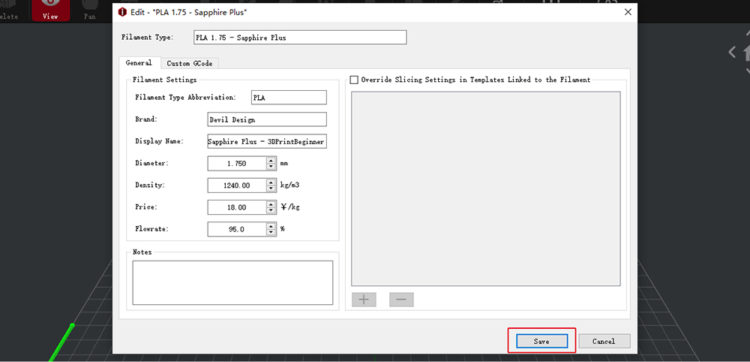Viewport: 750px width, 362px height.
Task: Click the Flowrate value field
Action: 237,229
